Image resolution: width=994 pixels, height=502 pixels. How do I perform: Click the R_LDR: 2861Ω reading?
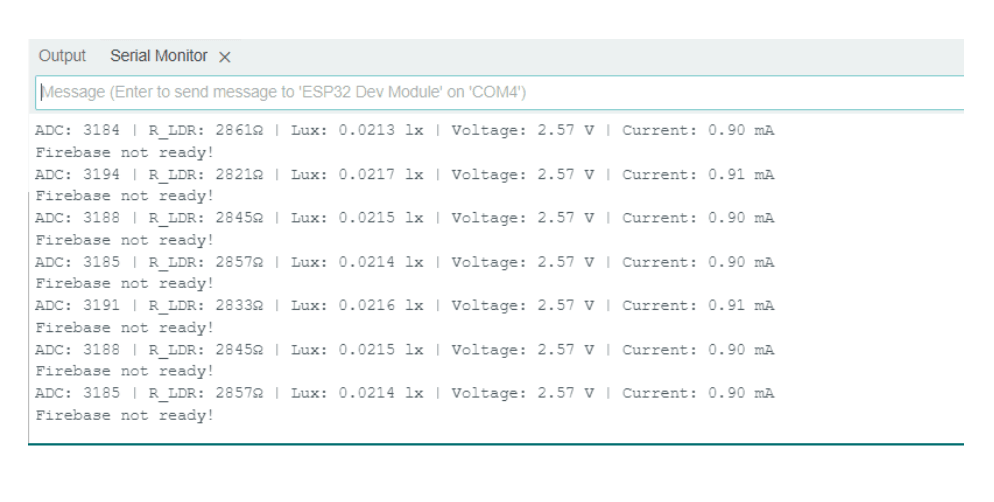point(206,131)
